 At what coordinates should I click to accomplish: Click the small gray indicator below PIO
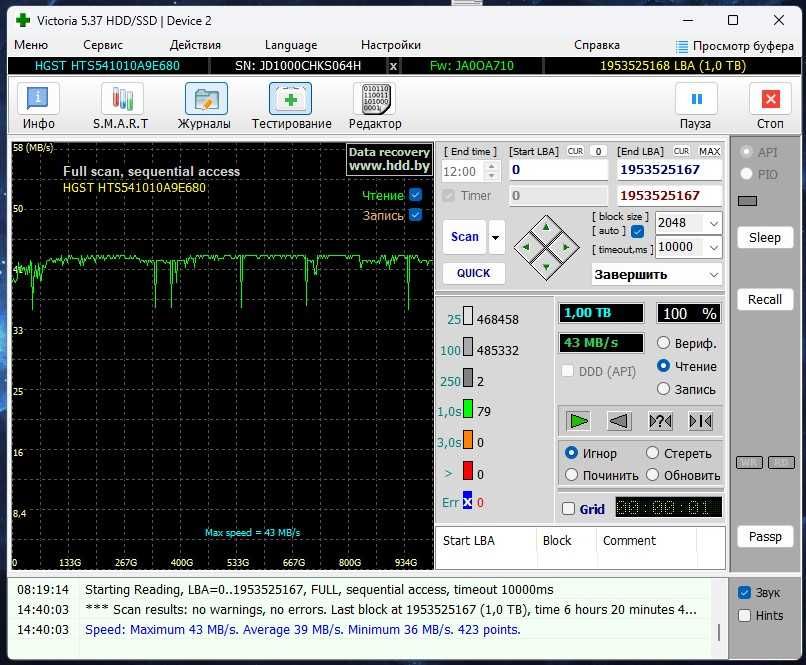coord(747,201)
